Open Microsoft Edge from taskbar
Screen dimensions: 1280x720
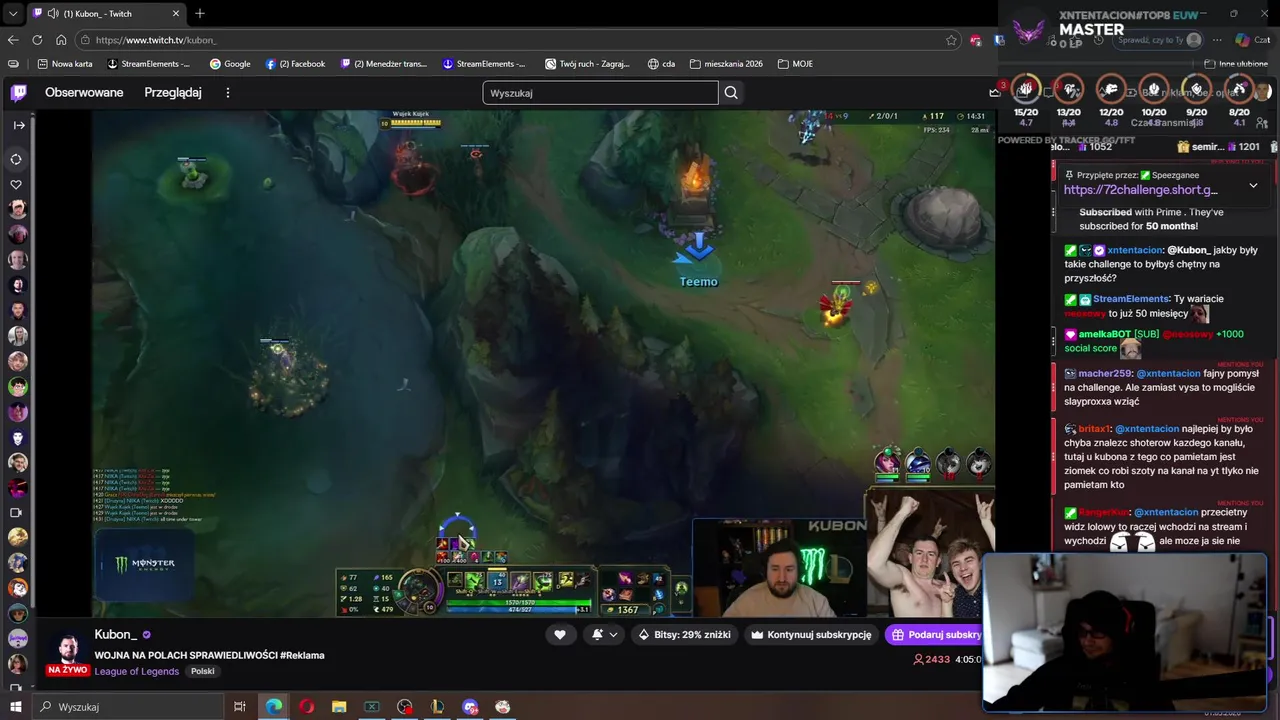[273, 707]
